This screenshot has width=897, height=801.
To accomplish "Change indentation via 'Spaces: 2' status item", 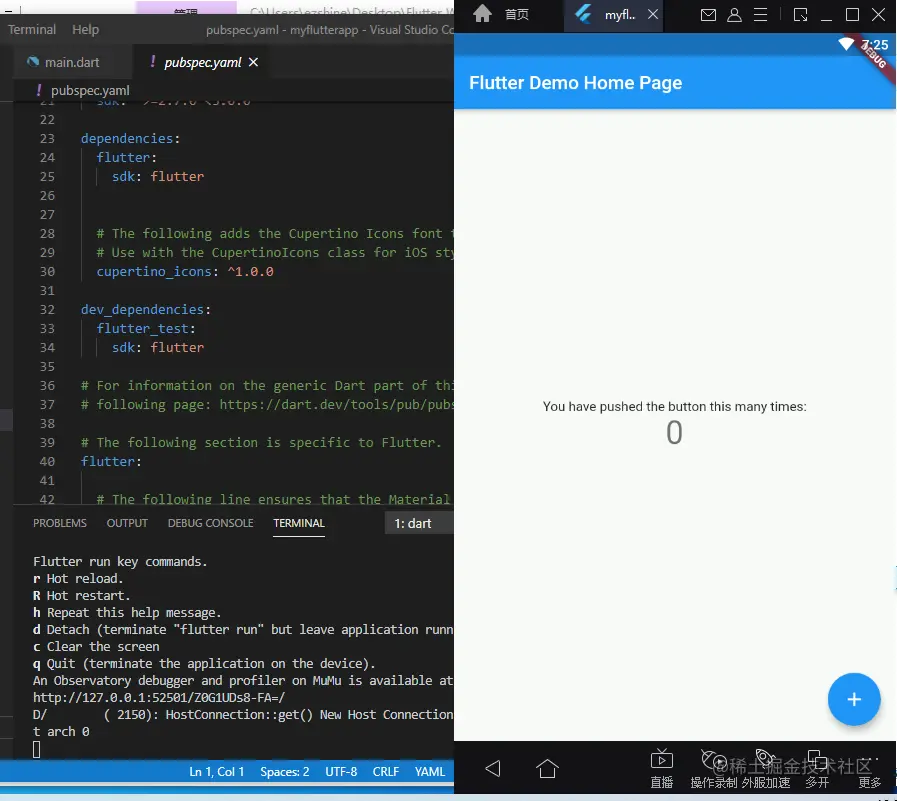I will pos(284,772).
